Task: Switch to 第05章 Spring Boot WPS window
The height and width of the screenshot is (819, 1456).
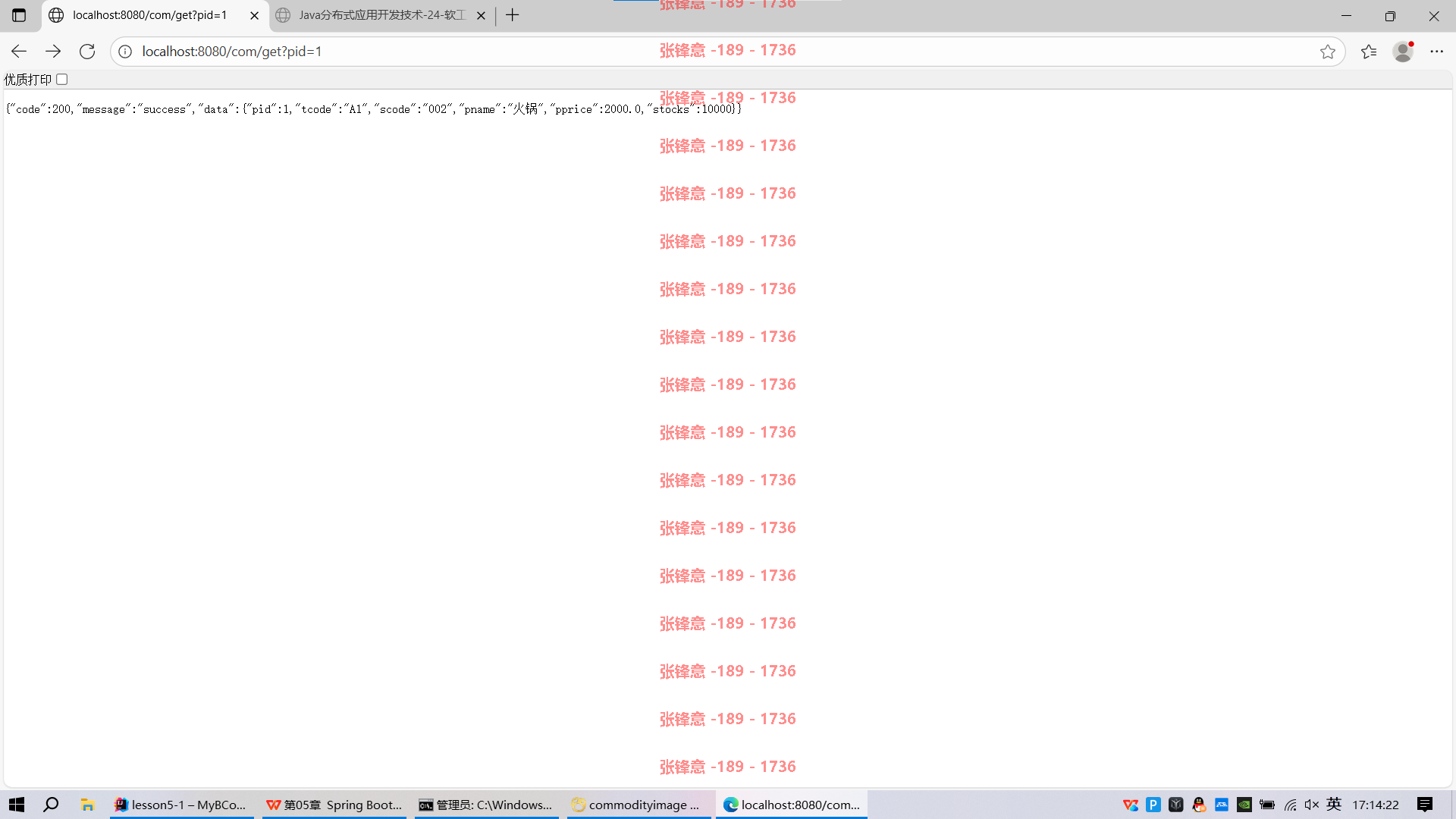Action: [x=334, y=805]
